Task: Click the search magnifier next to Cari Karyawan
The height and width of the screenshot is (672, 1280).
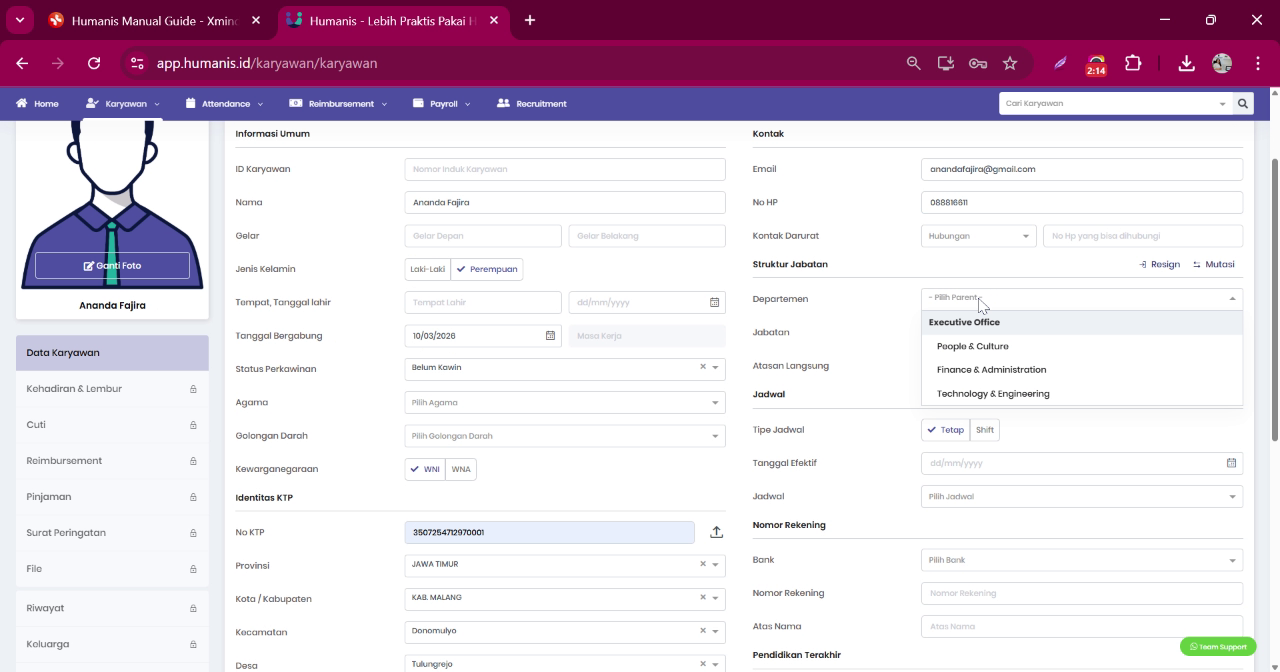Action: click(x=1243, y=103)
